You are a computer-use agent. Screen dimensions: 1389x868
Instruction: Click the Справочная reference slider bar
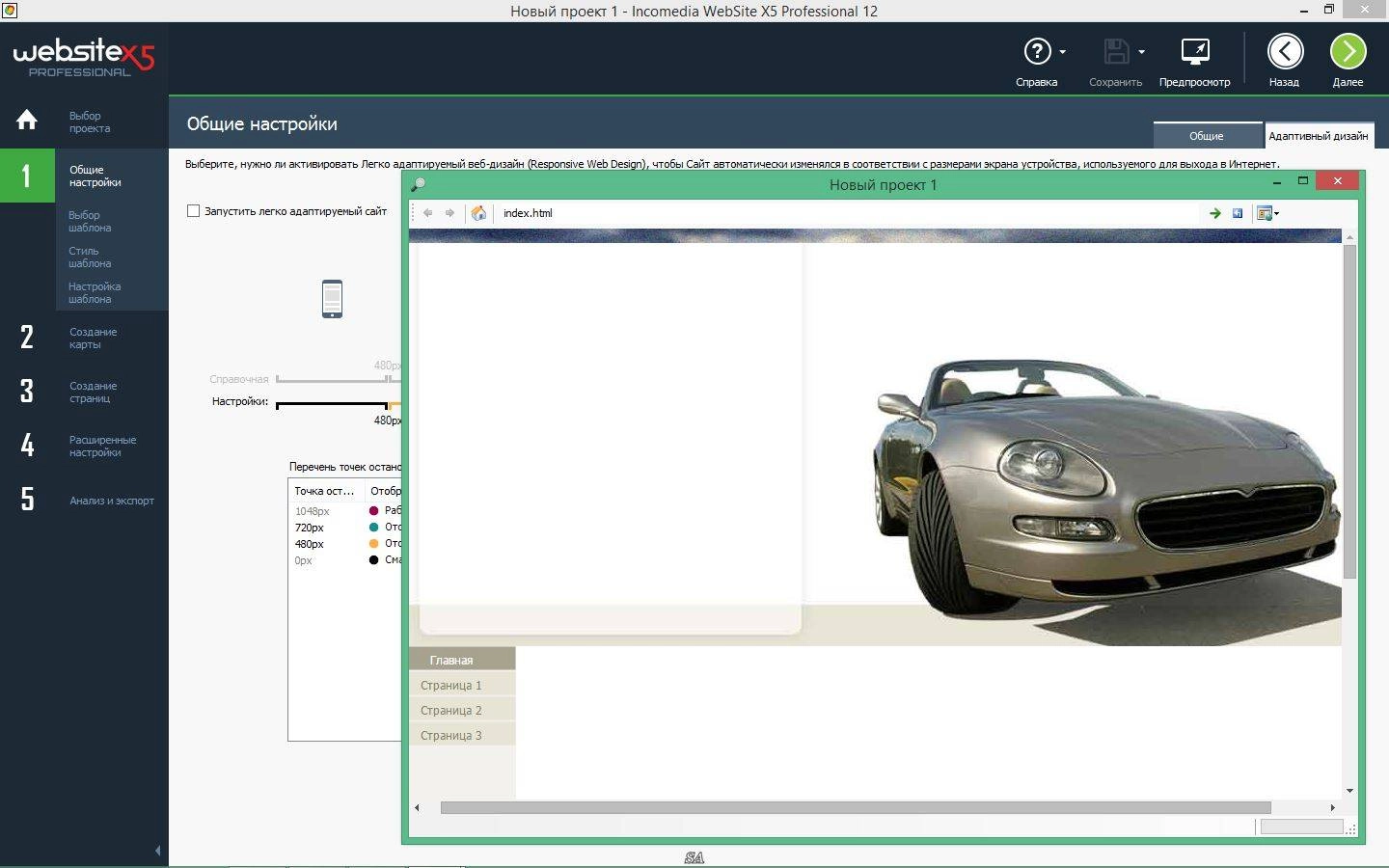338,379
